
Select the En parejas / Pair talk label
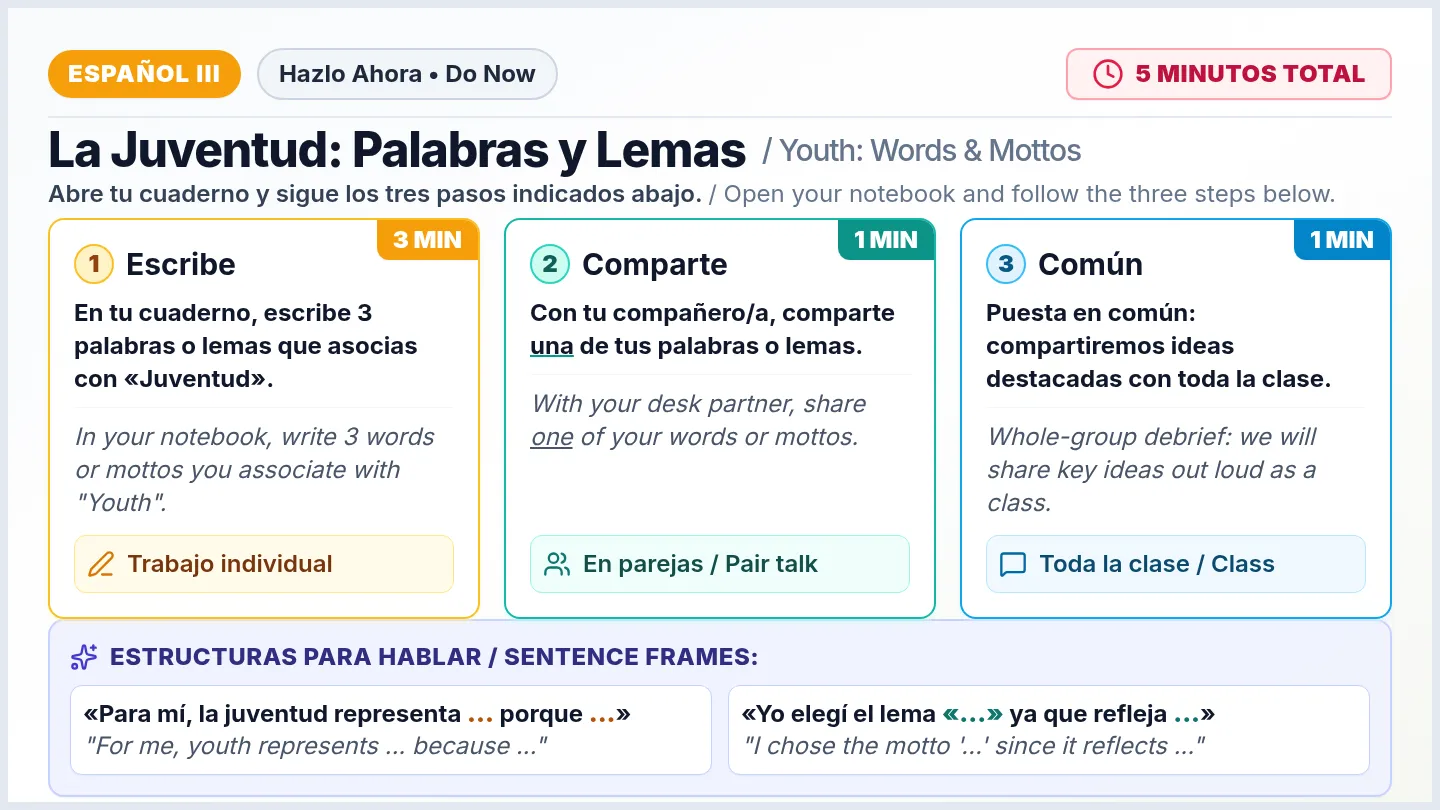pyautogui.click(x=720, y=564)
